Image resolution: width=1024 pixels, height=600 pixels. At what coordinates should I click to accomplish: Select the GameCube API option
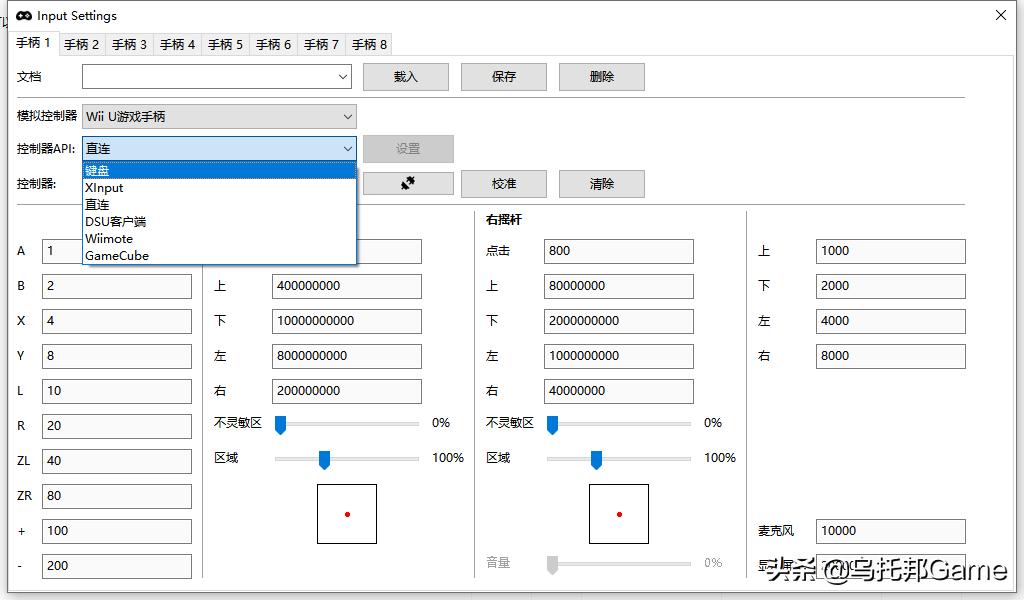[x=219, y=255]
